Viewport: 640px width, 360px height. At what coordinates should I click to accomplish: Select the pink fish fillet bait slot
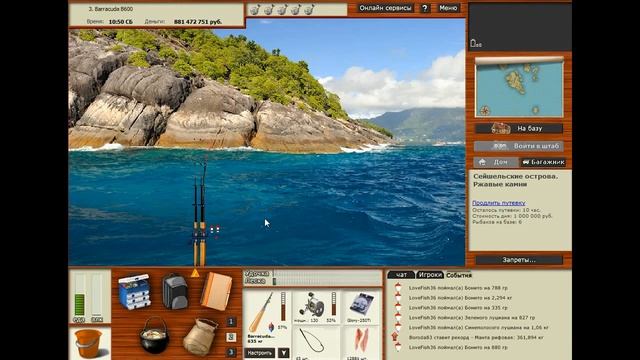361,340
